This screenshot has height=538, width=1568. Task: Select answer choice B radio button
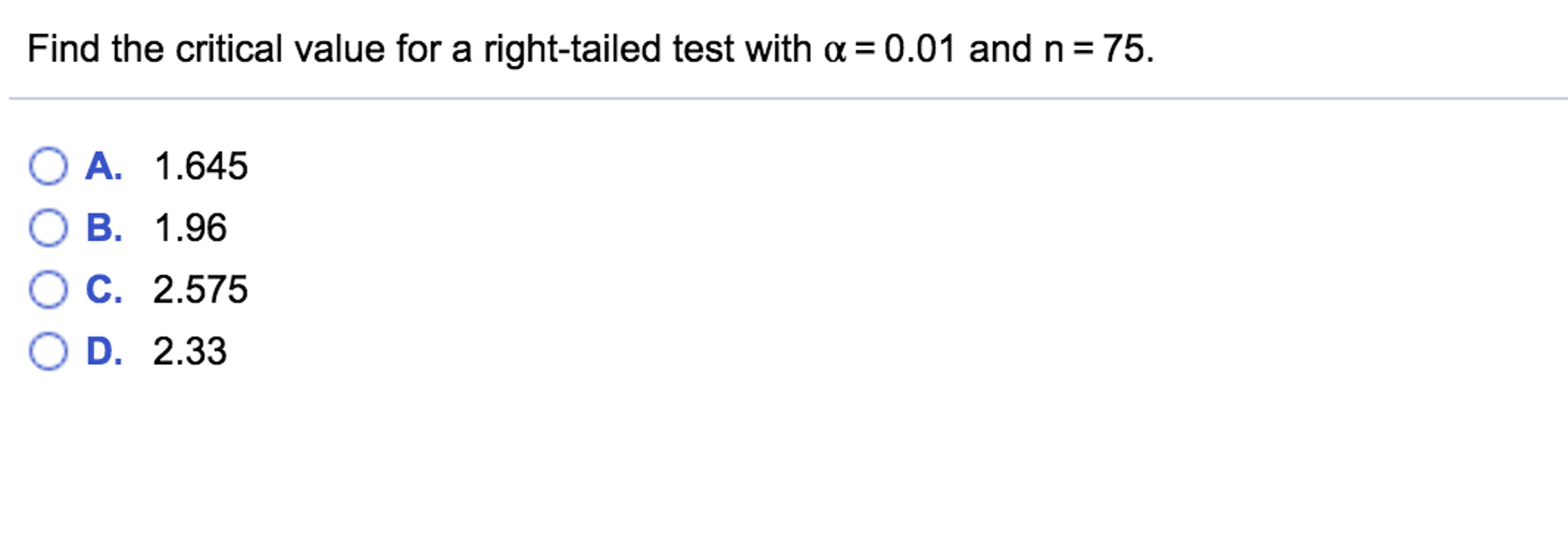coord(48,228)
